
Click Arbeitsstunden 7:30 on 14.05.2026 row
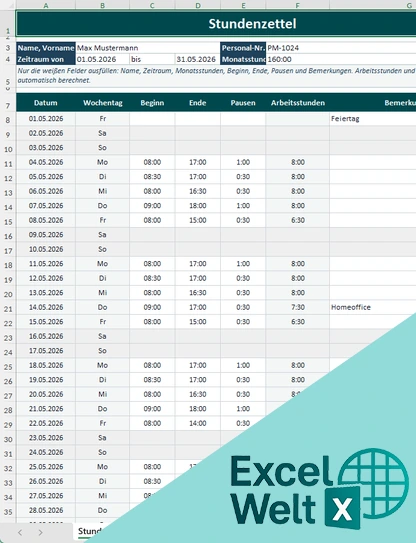point(298,307)
